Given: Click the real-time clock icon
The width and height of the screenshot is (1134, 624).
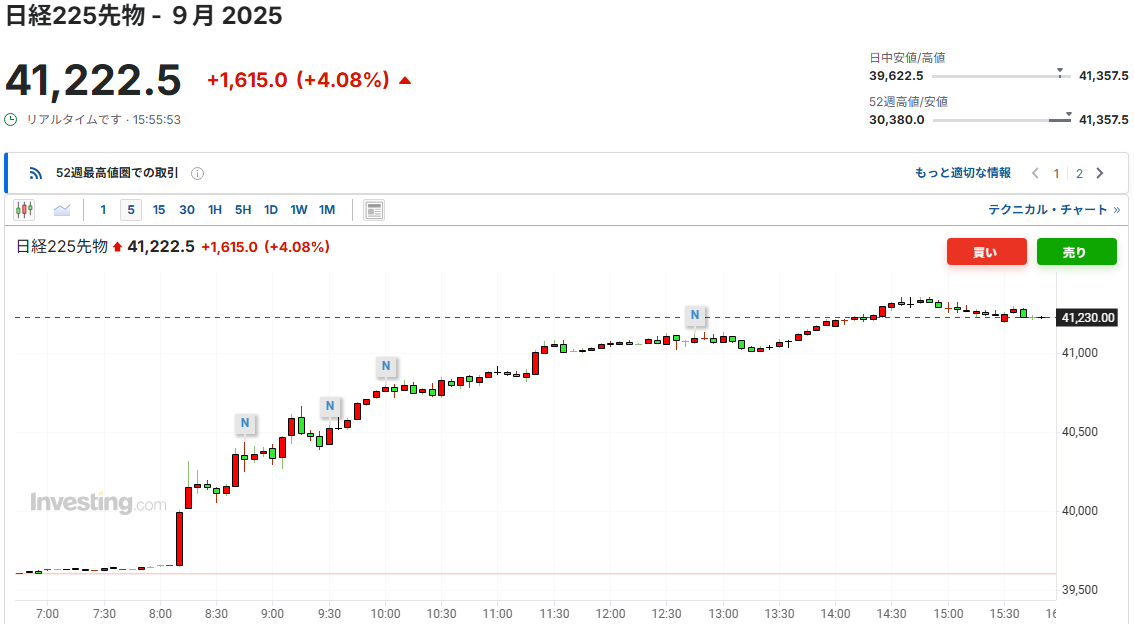Looking at the screenshot, I should pyautogui.click(x=11, y=119).
